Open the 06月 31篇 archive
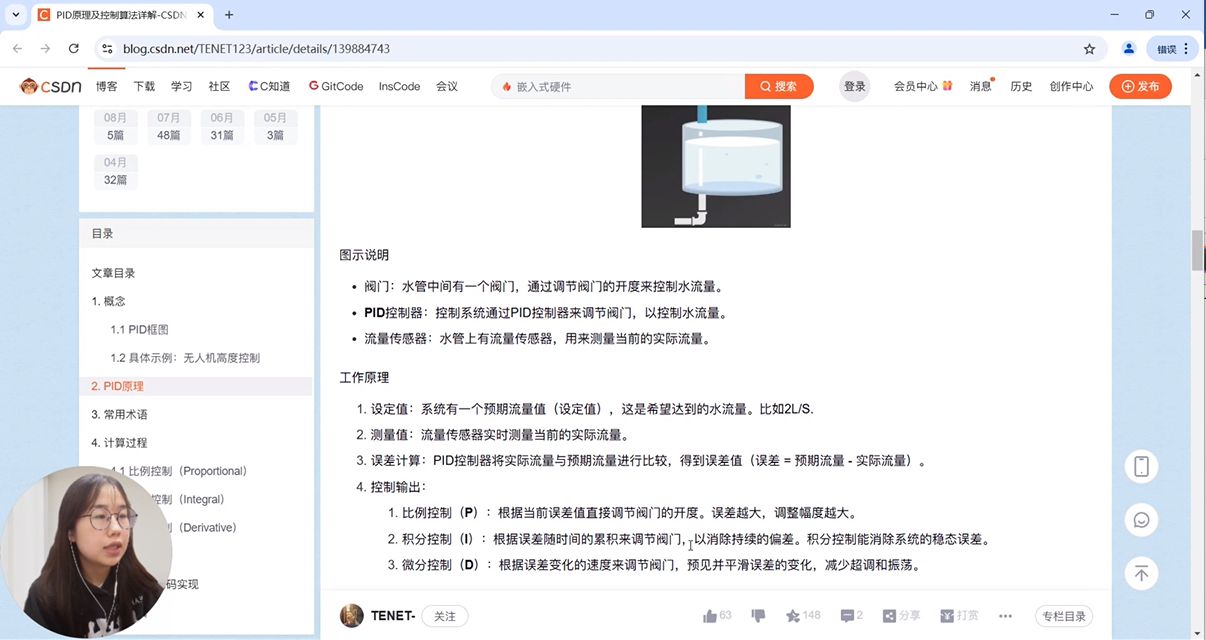 pos(222,126)
